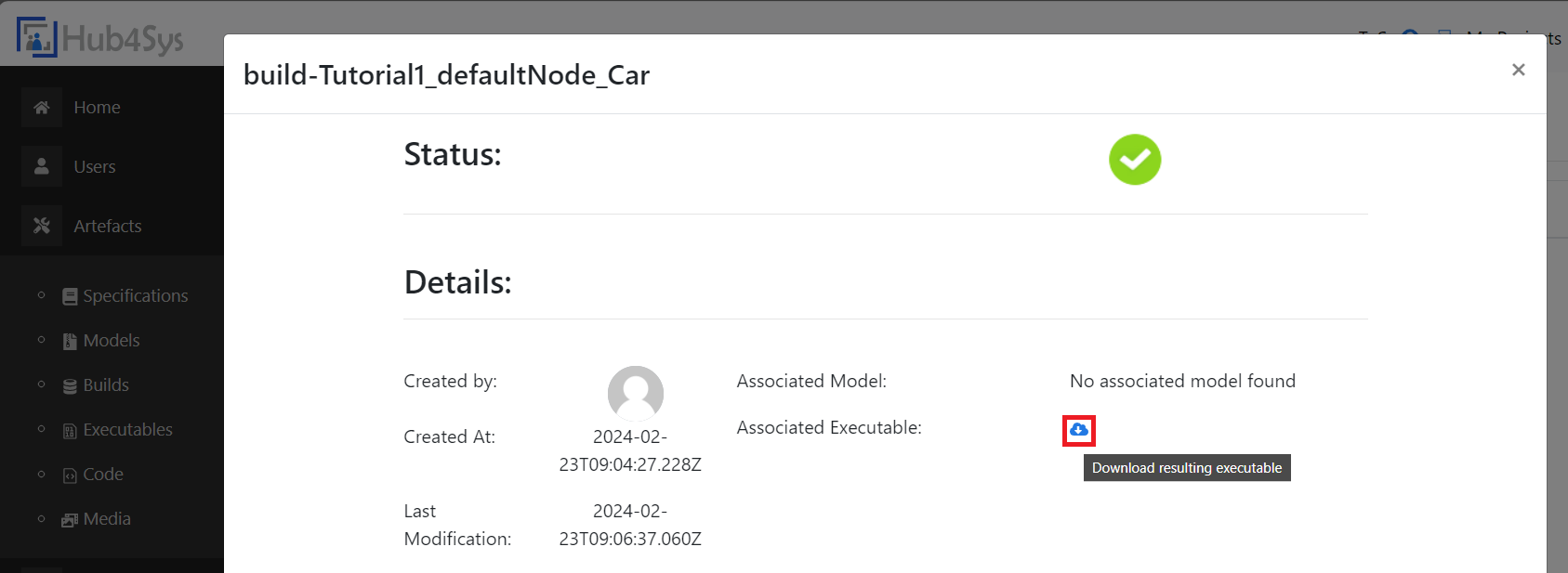This screenshot has width=1568, height=573.
Task: Go to the Builds page
Action: point(106,385)
